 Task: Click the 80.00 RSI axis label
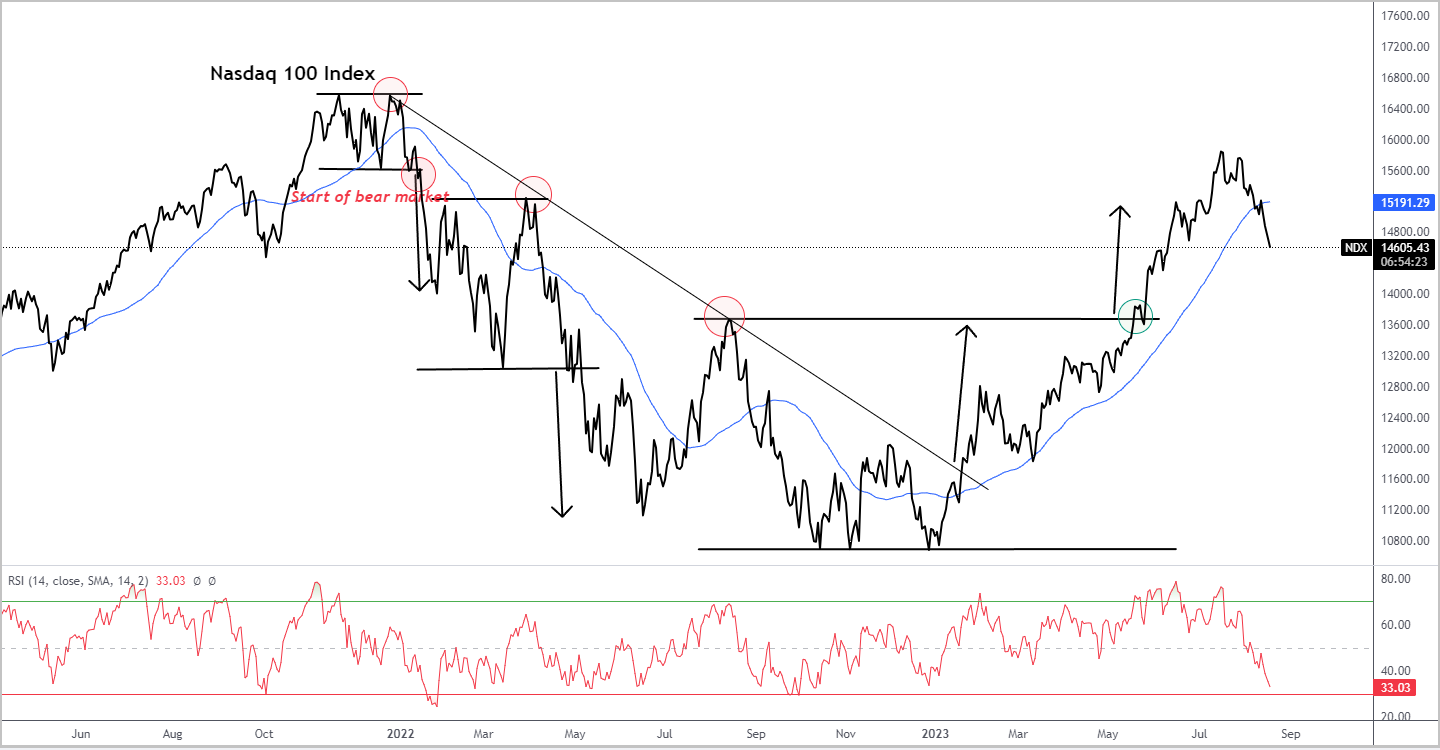[x=1394, y=579]
